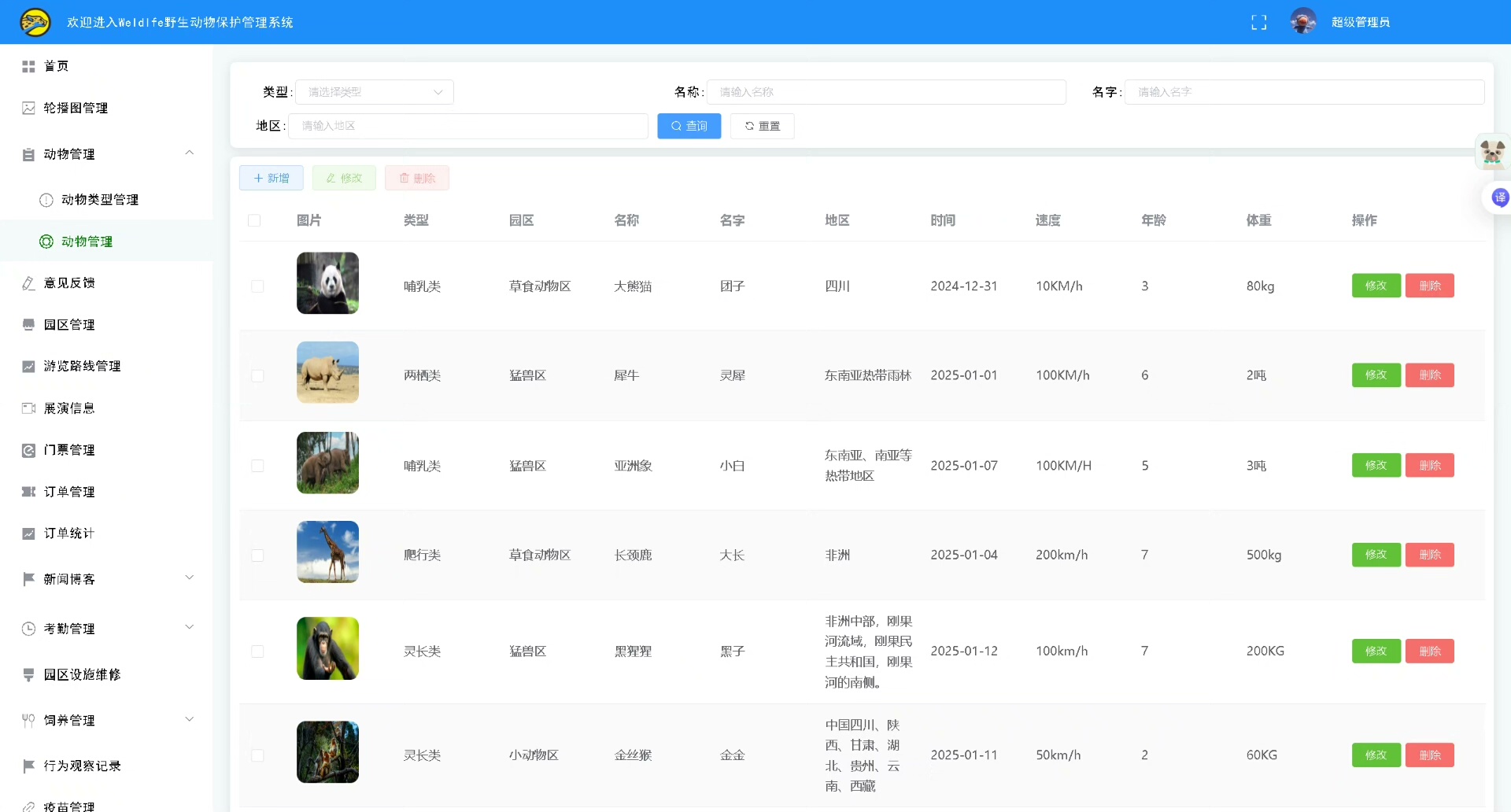Click the fullscreen toggle icon in header
The image size is (1511, 812).
(x=1258, y=23)
